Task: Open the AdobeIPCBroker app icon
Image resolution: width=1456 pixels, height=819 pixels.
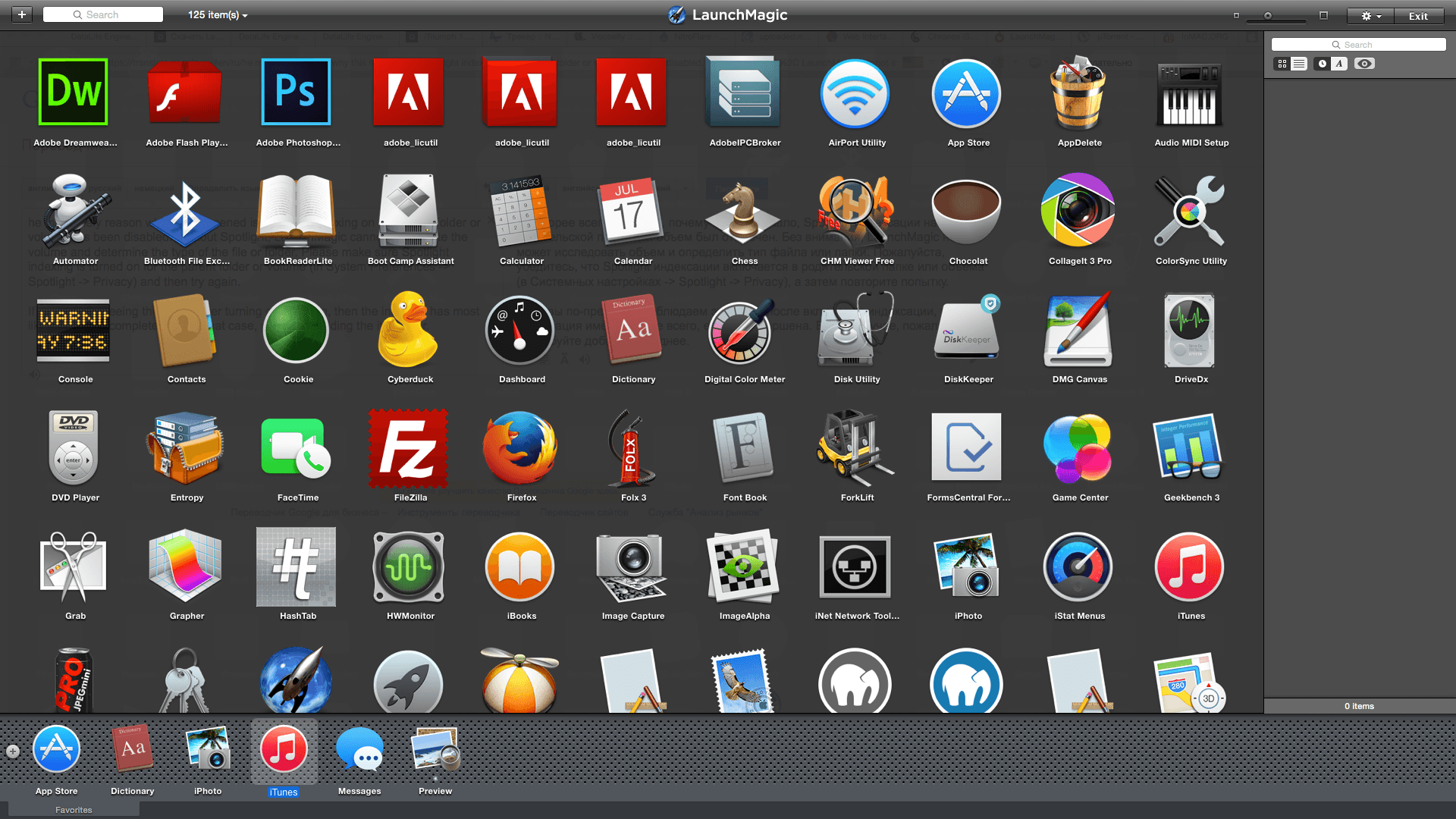Action: 743,93
